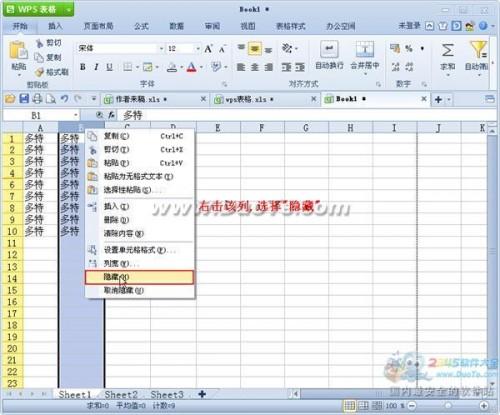Open the borders dropdown arrow

[x=137, y=67]
